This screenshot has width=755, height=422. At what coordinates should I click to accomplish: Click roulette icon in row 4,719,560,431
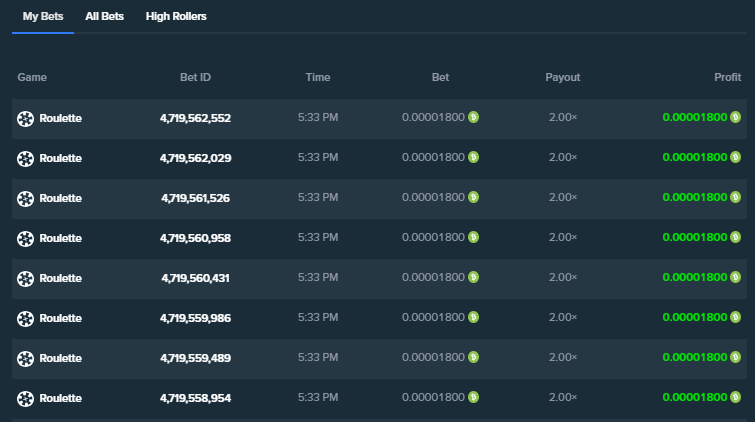(x=26, y=278)
